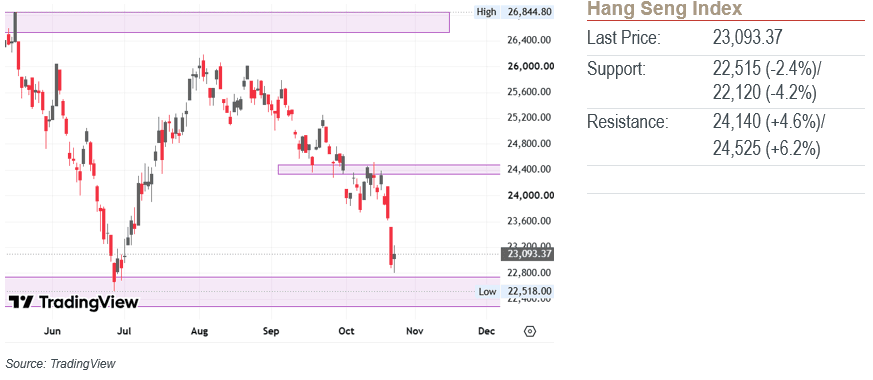This screenshot has height=380, width=873.
Task: Click the 26,844.80 high value label
Action: (x=527, y=12)
